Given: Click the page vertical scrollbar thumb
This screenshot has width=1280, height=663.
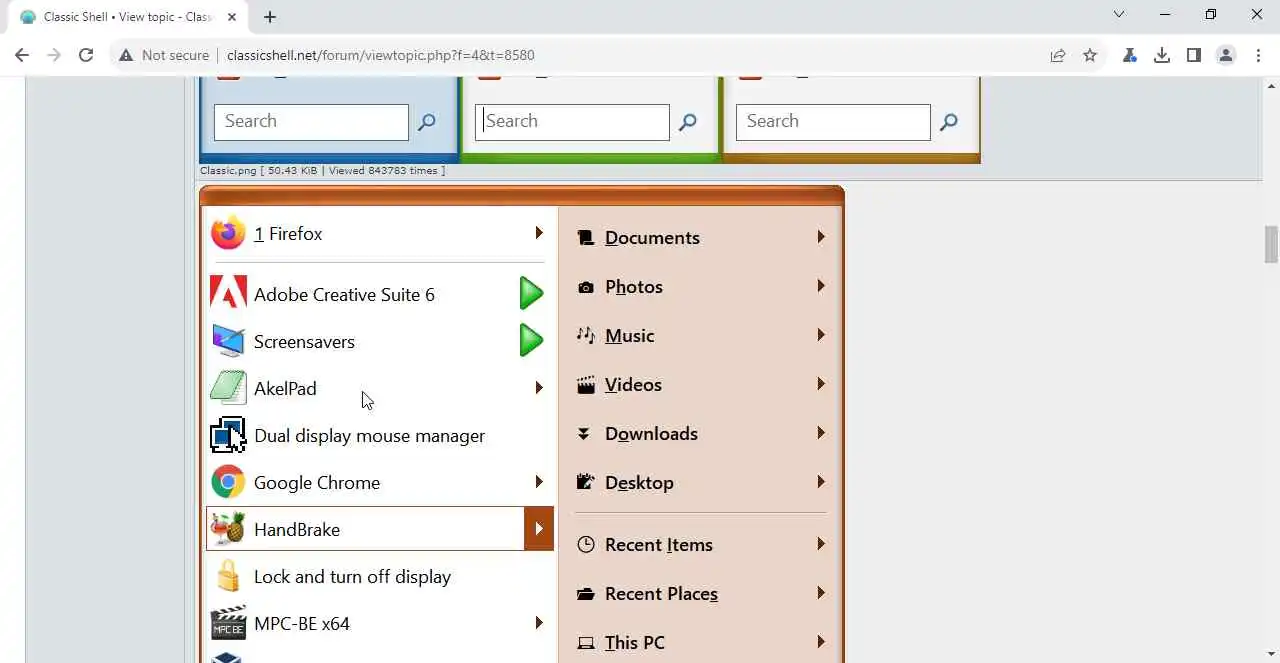Looking at the screenshot, I should (x=1271, y=245).
